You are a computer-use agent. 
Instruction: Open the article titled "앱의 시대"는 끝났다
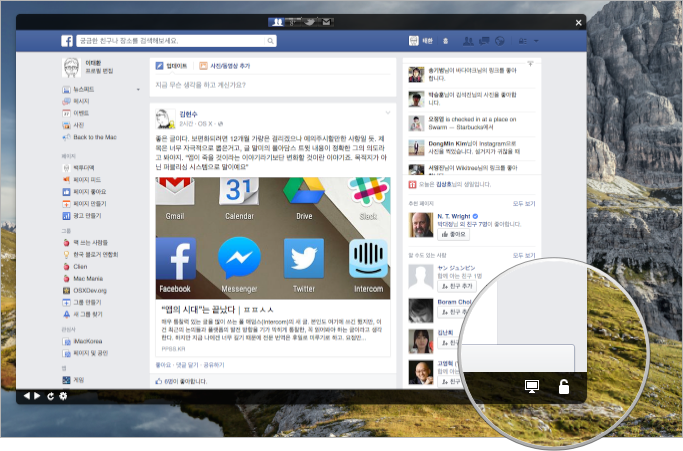tap(217, 310)
